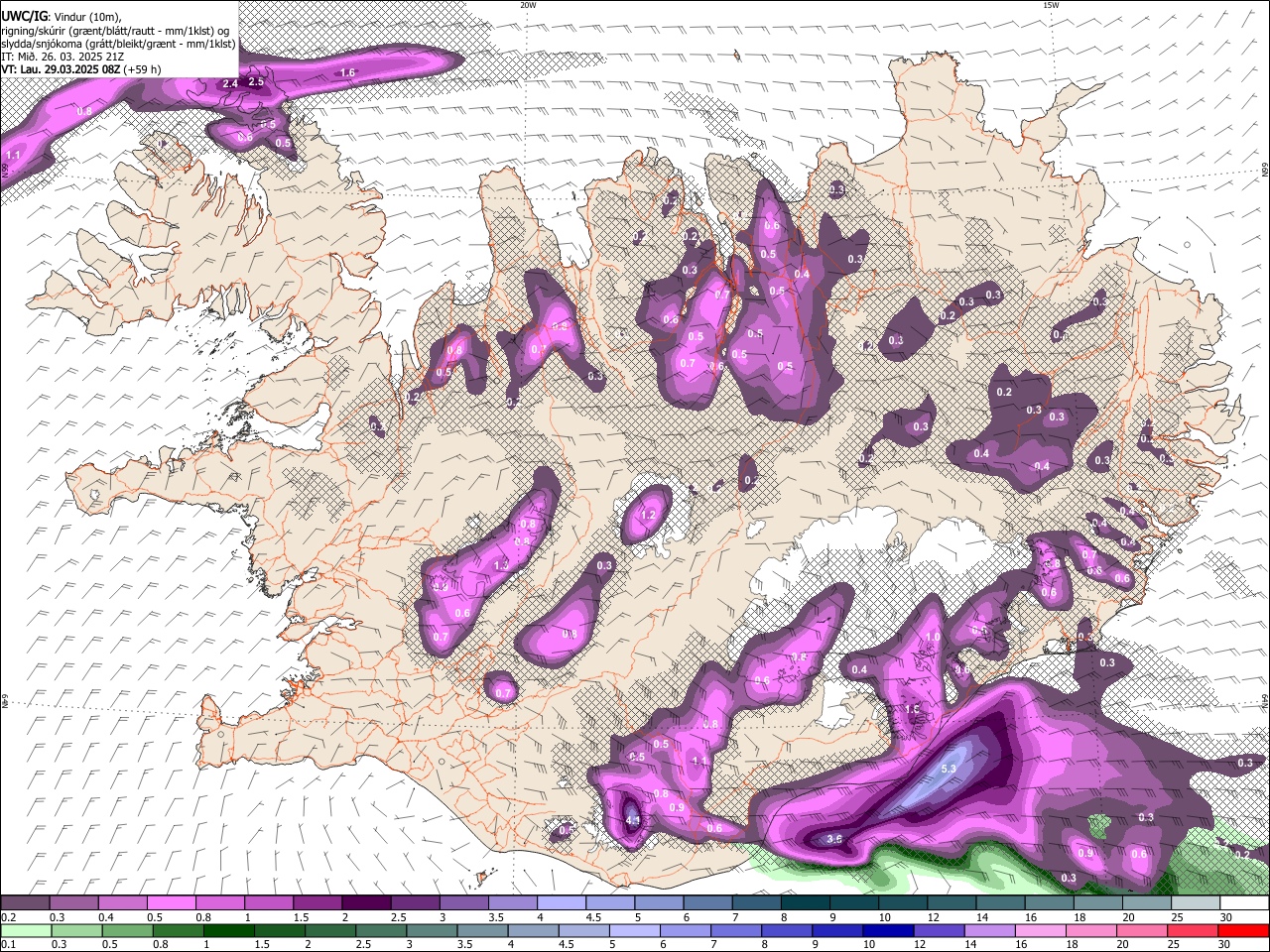
Task: Select the 12 swatch in the top legend row
Action: pos(952,903)
